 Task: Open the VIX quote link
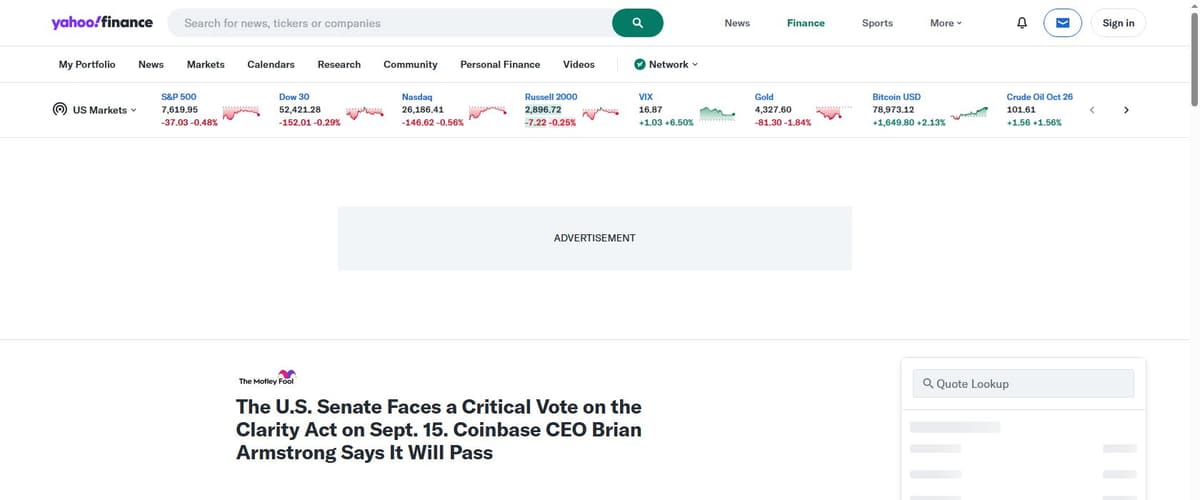646,97
